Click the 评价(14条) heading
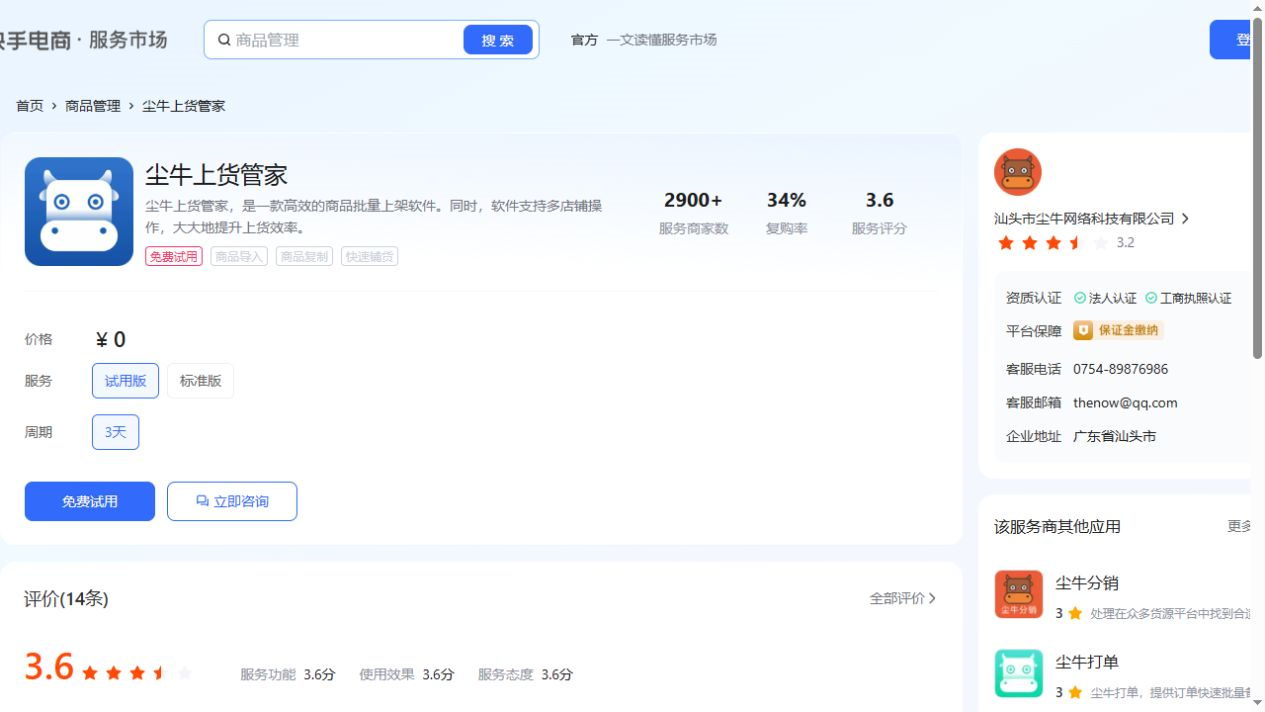Viewport: 1265px width, 712px height. pos(66,599)
